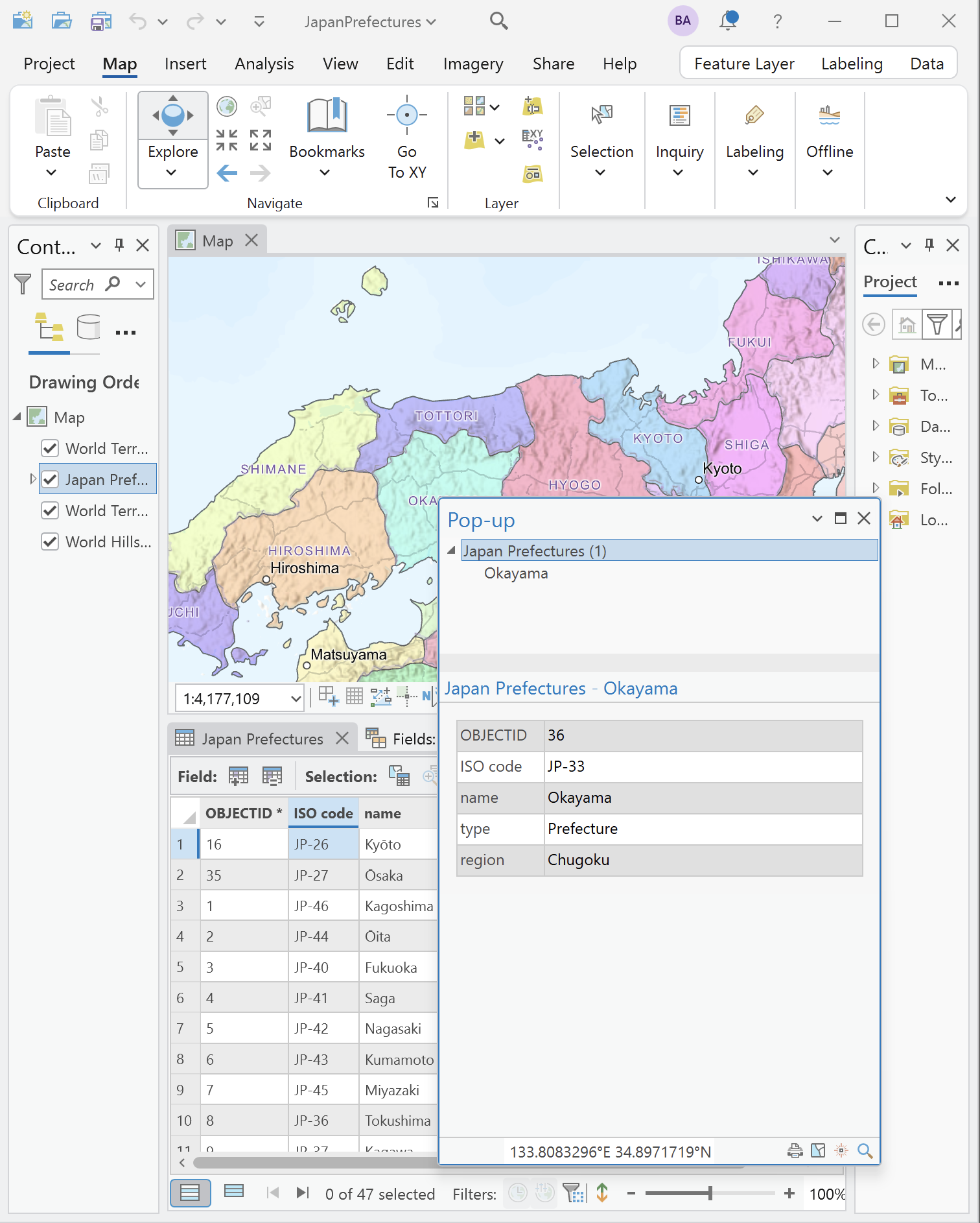Select the JP-27 table cell
Image resolution: width=980 pixels, height=1223 pixels.
323,875
